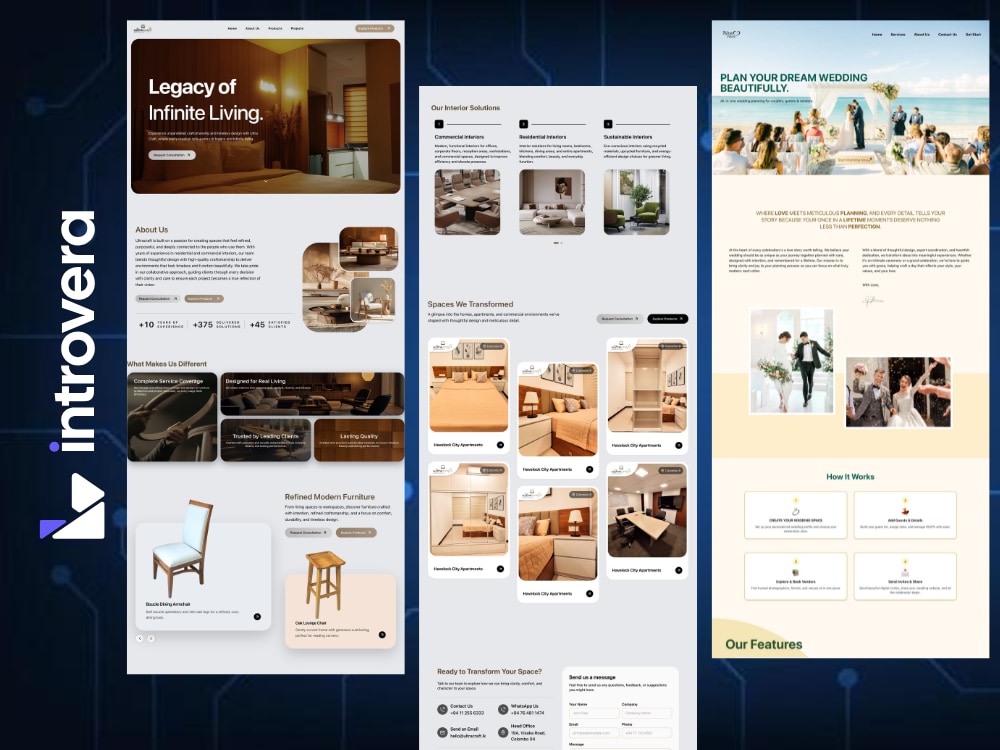
Task: Click the icon in the Add Guests & Details card
Action: [905, 511]
